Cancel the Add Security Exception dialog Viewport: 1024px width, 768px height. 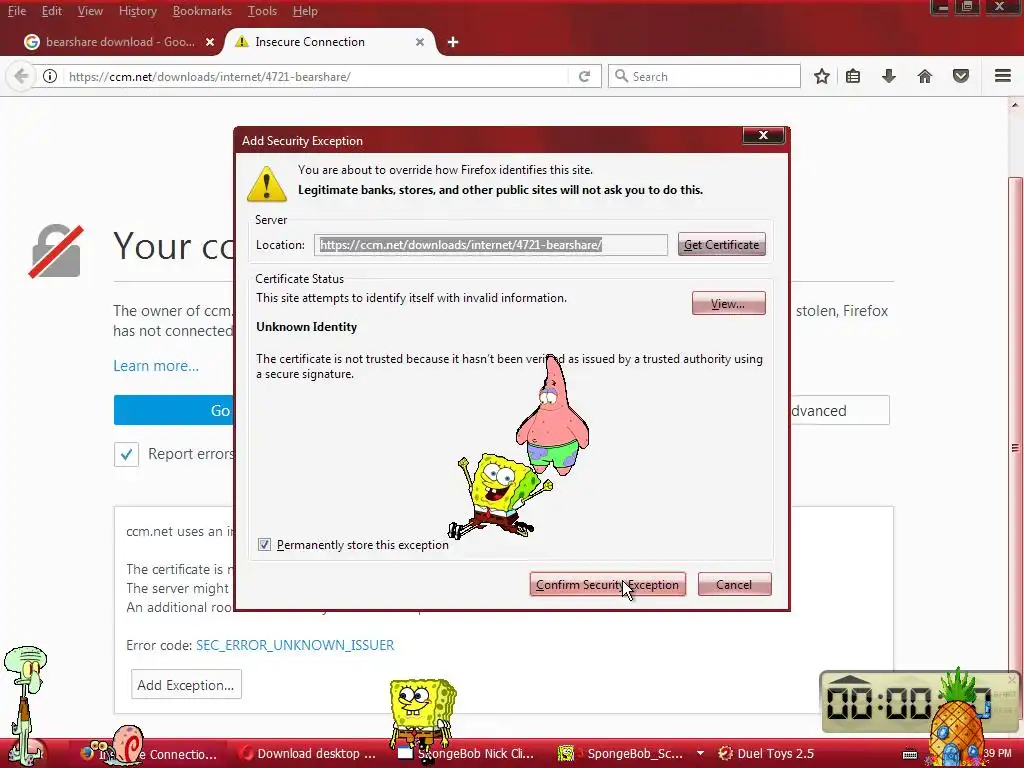(x=734, y=584)
